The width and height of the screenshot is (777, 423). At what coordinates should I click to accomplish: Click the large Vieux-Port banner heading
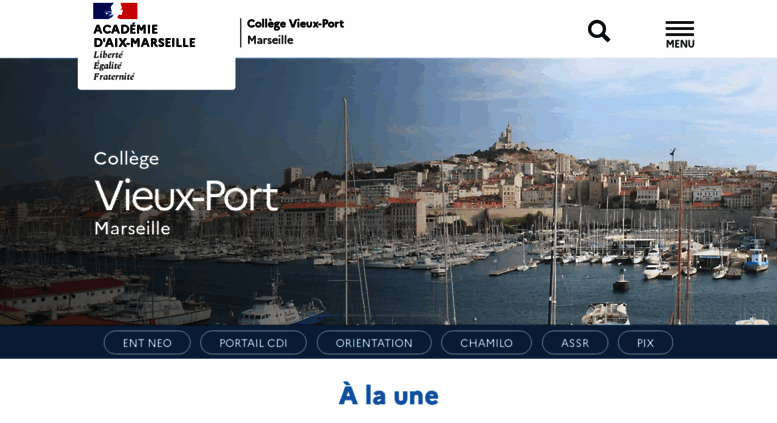[186, 196]
